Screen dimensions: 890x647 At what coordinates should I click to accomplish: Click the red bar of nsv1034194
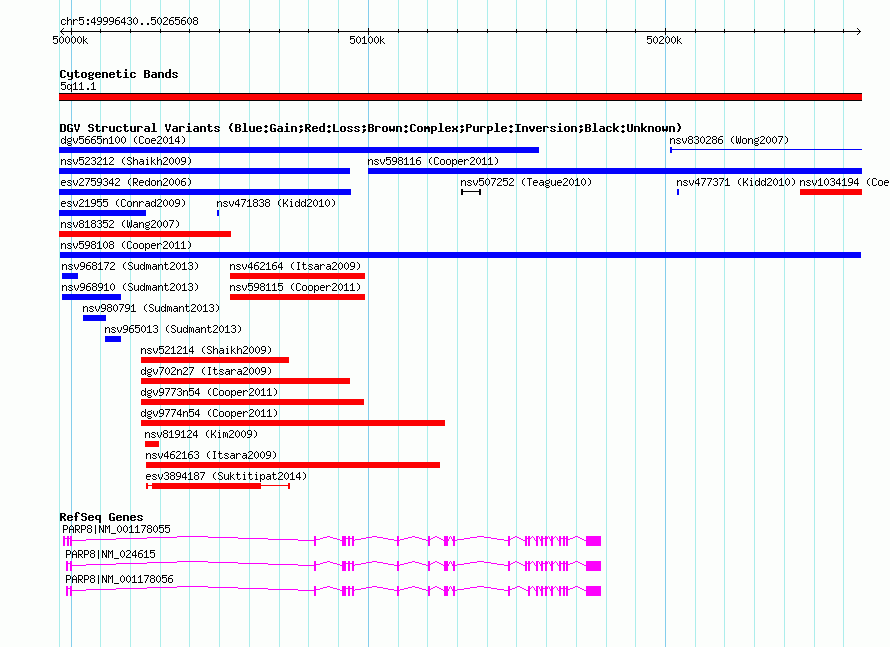coord(831,192)
